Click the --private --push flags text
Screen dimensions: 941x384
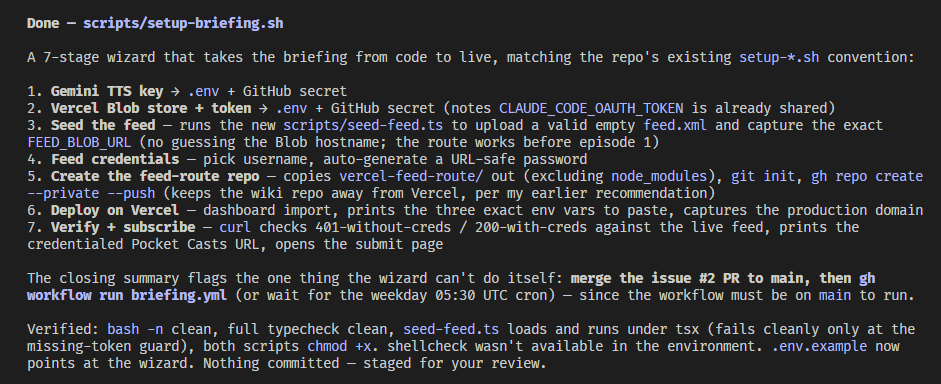pyautogui.click(x=91, y=193)
